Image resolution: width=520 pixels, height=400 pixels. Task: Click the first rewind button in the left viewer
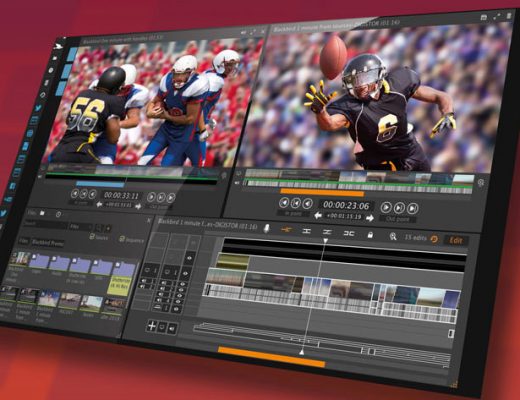point(75,193)
